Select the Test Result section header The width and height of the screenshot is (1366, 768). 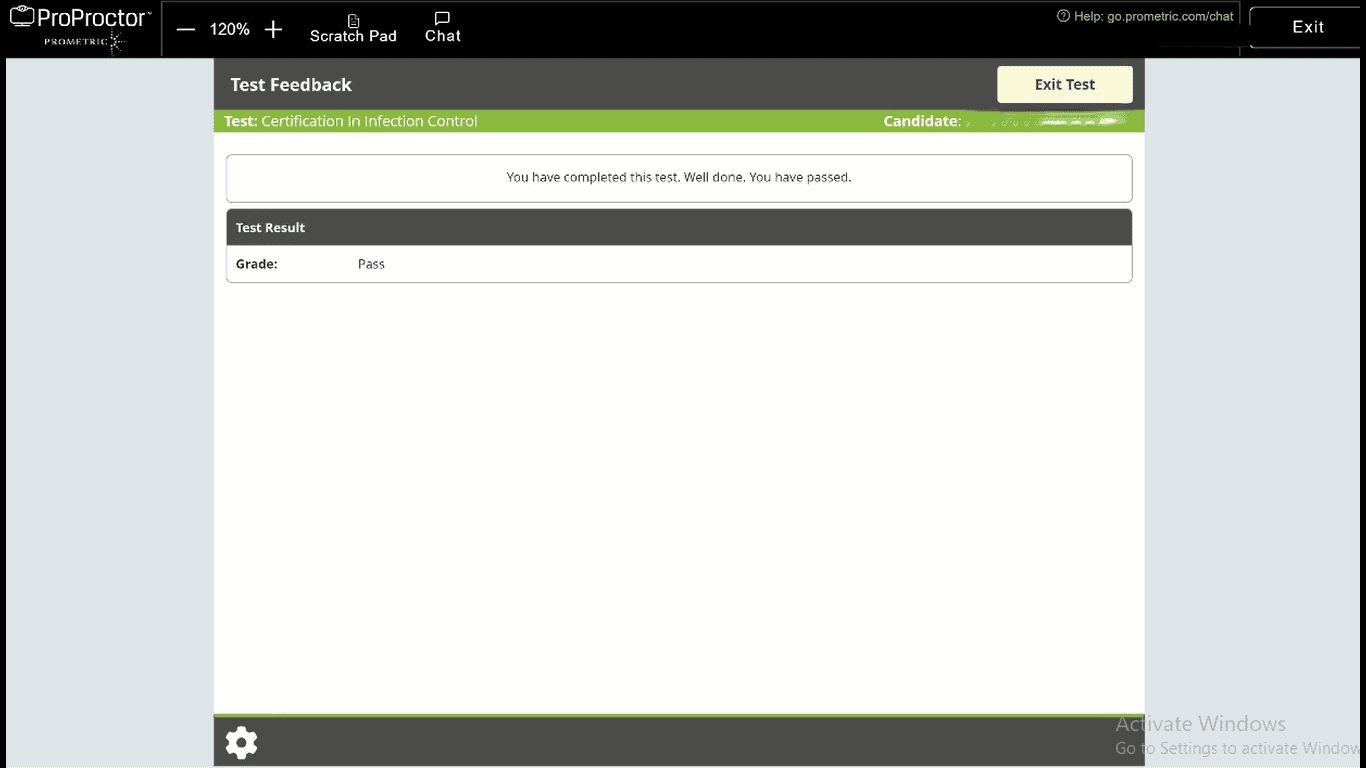point(270,228)
